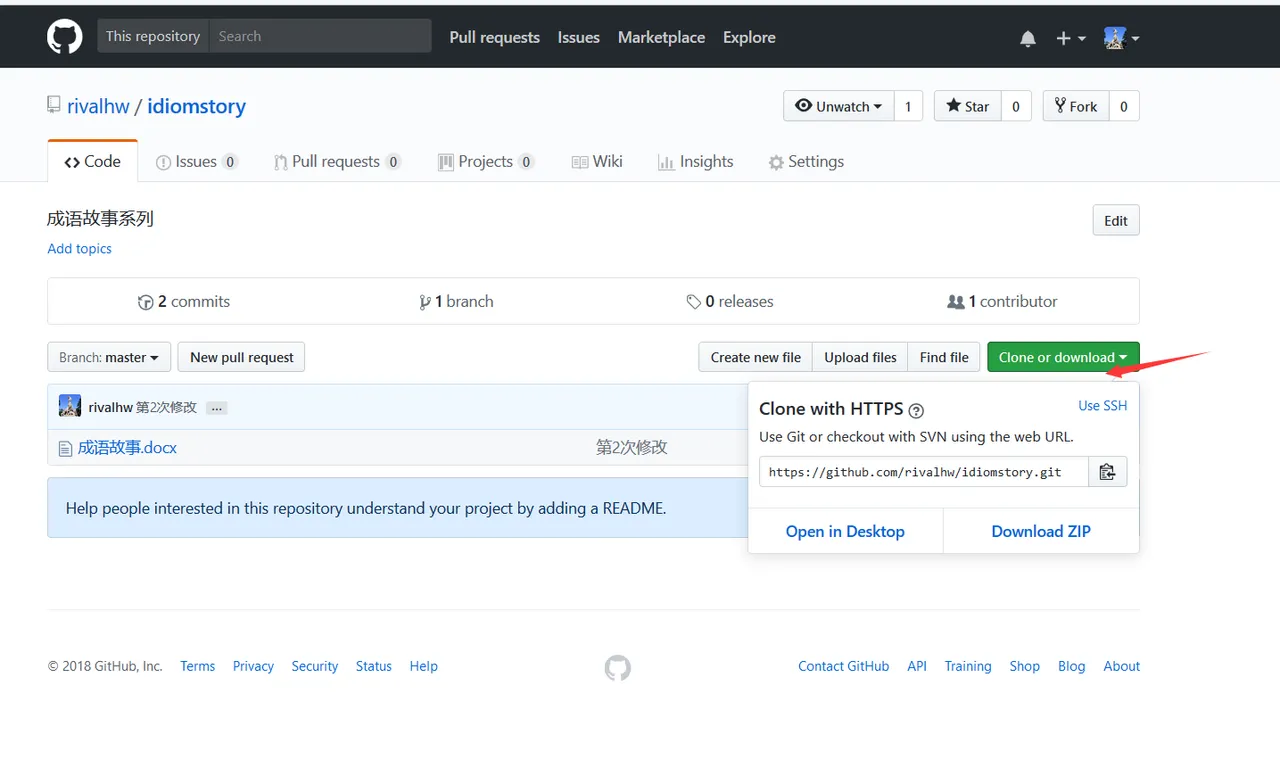Click the footer GitHub logo

click(x=618, y=667)
